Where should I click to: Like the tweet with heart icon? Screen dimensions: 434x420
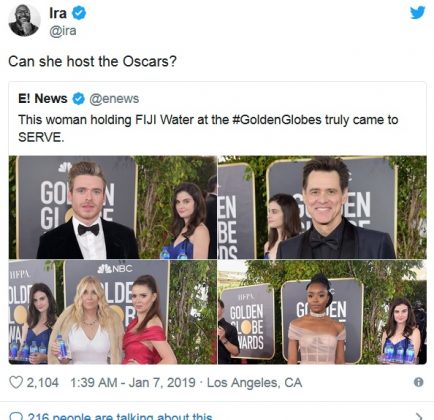point(16,382)
